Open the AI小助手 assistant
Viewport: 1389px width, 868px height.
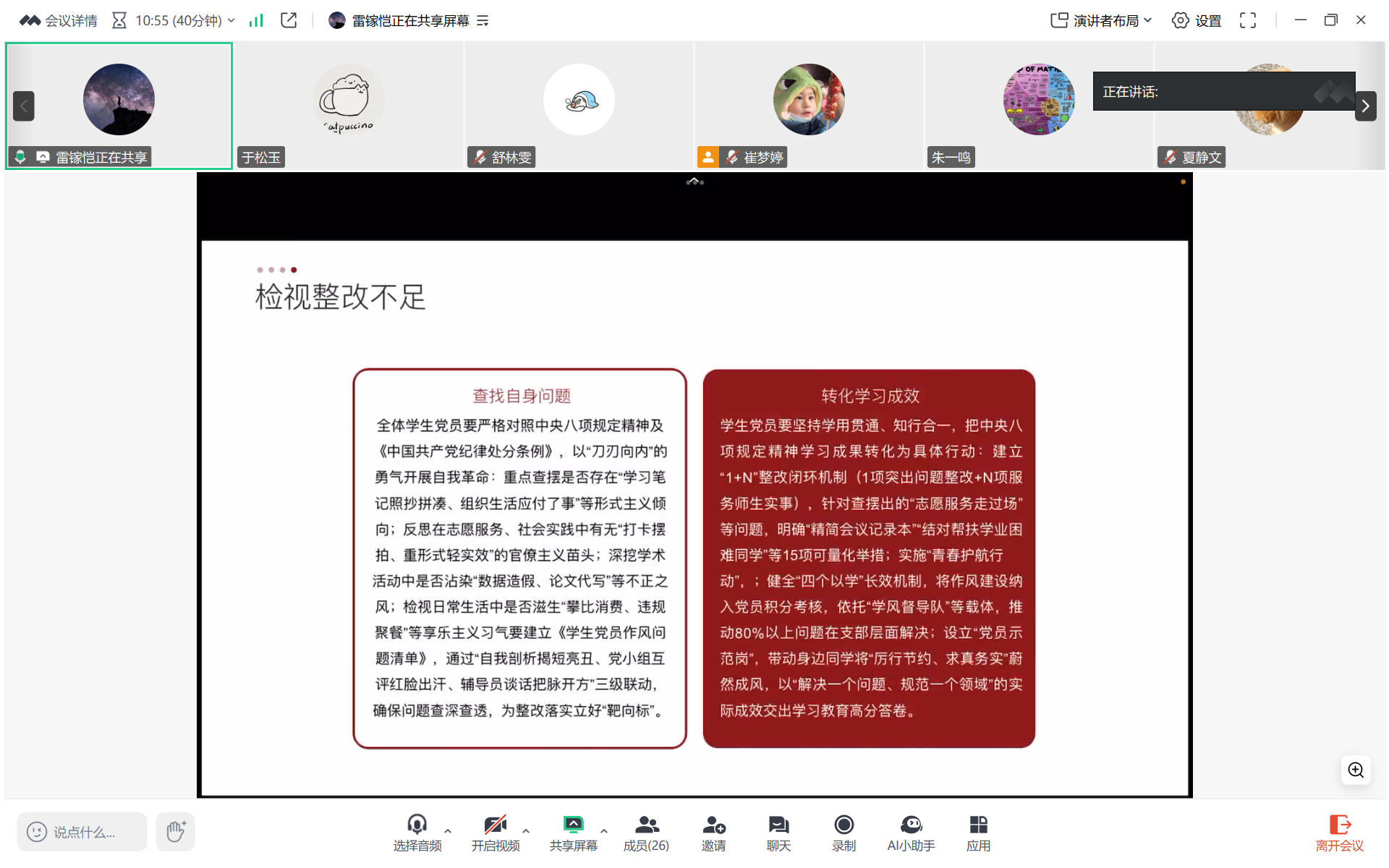(x=910, y=832)
